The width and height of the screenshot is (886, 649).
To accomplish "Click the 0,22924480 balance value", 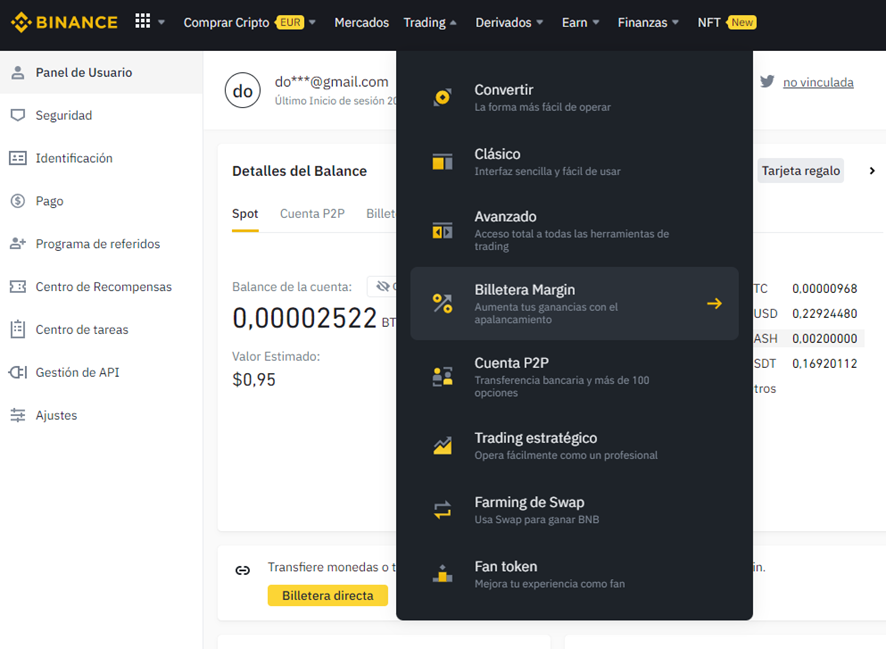I will click(x=824, y=313).
